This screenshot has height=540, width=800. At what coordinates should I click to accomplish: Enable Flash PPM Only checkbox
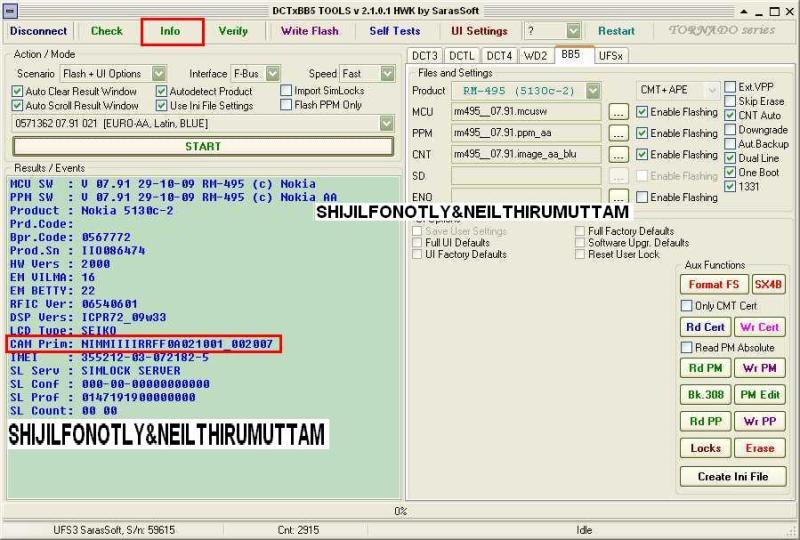click(286, 105)
